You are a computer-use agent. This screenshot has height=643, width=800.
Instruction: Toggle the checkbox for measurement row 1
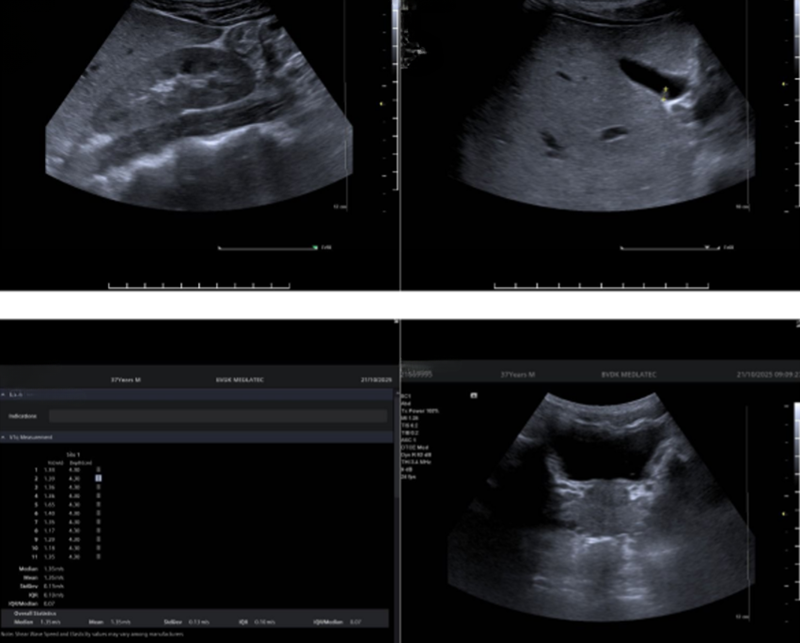[x=98, y=470]
